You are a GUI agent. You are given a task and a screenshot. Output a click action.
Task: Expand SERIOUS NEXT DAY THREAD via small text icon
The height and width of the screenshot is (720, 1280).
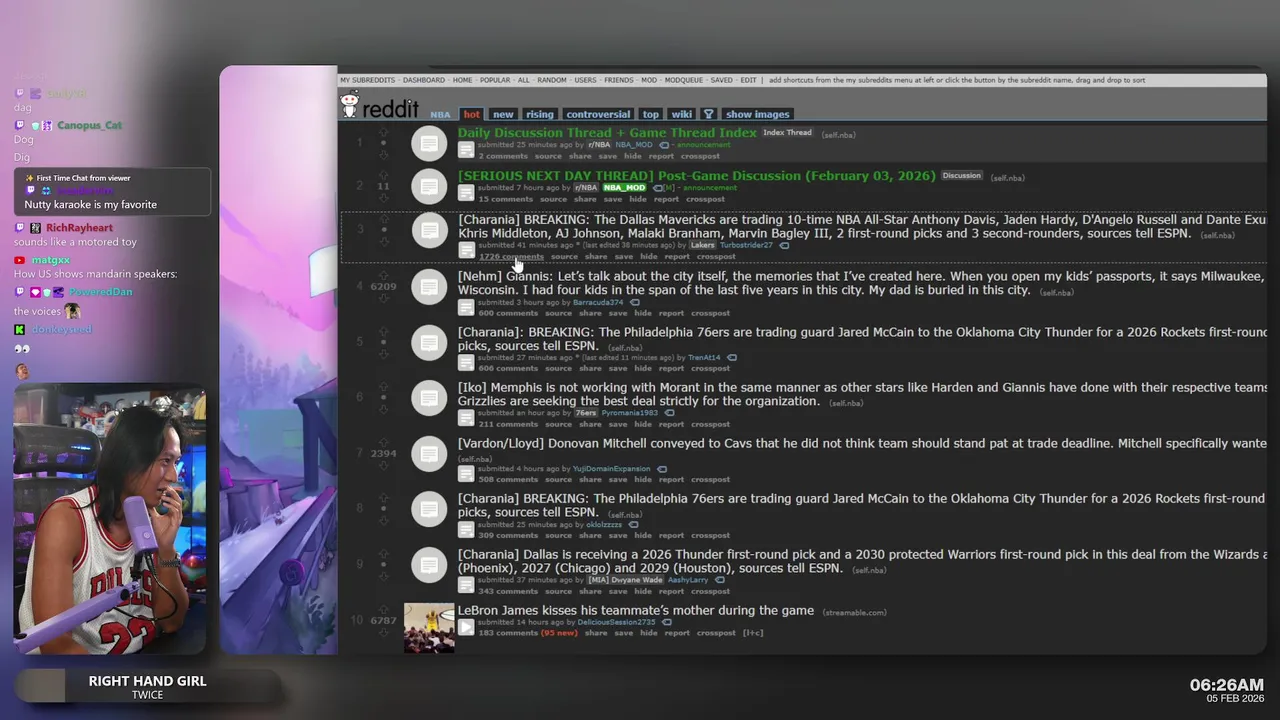coord(466,193)
